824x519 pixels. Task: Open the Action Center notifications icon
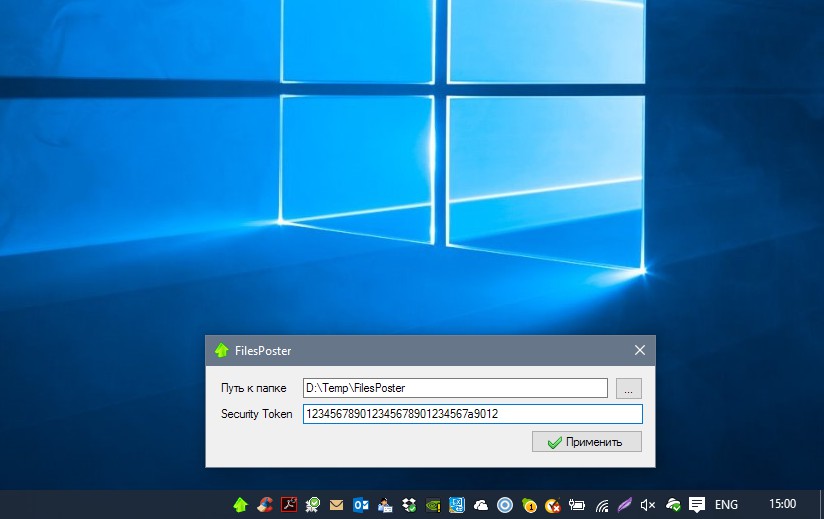pyautogui.click(x=697, y=505)
